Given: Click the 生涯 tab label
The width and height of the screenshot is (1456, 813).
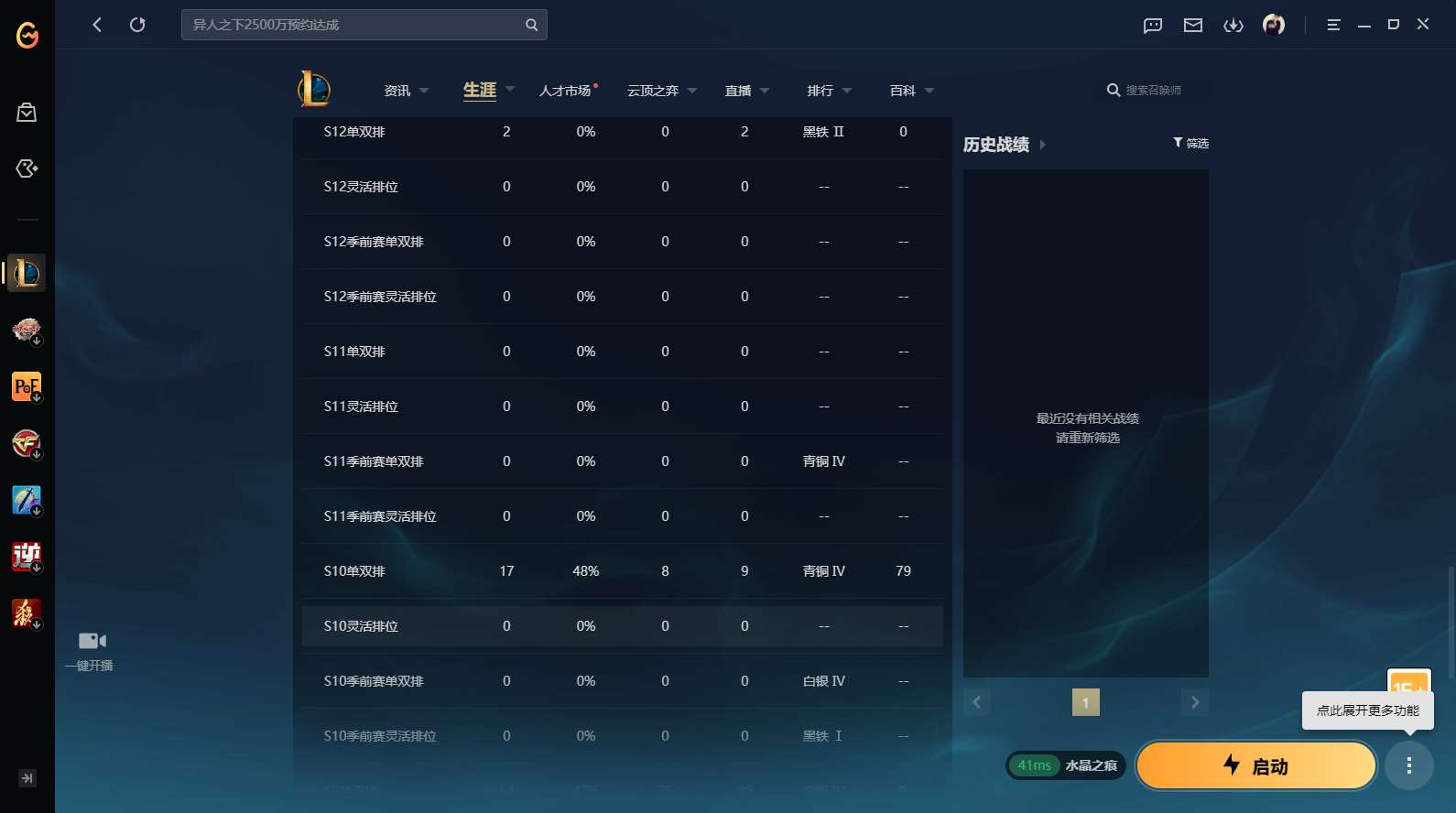Looking at the screenshot, I should pyautogui.click(x=480, y=90).
